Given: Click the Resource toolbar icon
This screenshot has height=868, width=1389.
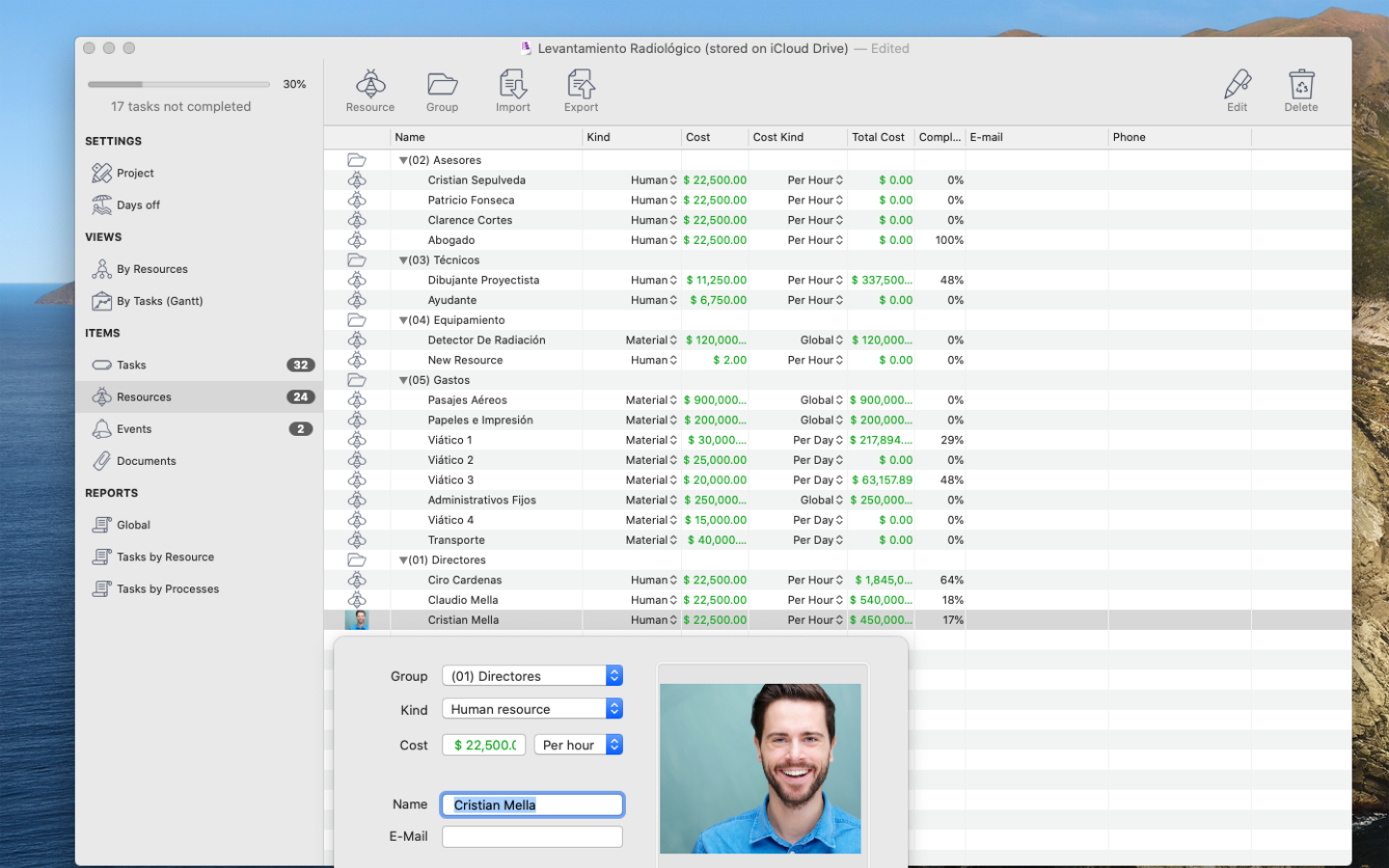Looking at the screenshot, I should point(370,85).
